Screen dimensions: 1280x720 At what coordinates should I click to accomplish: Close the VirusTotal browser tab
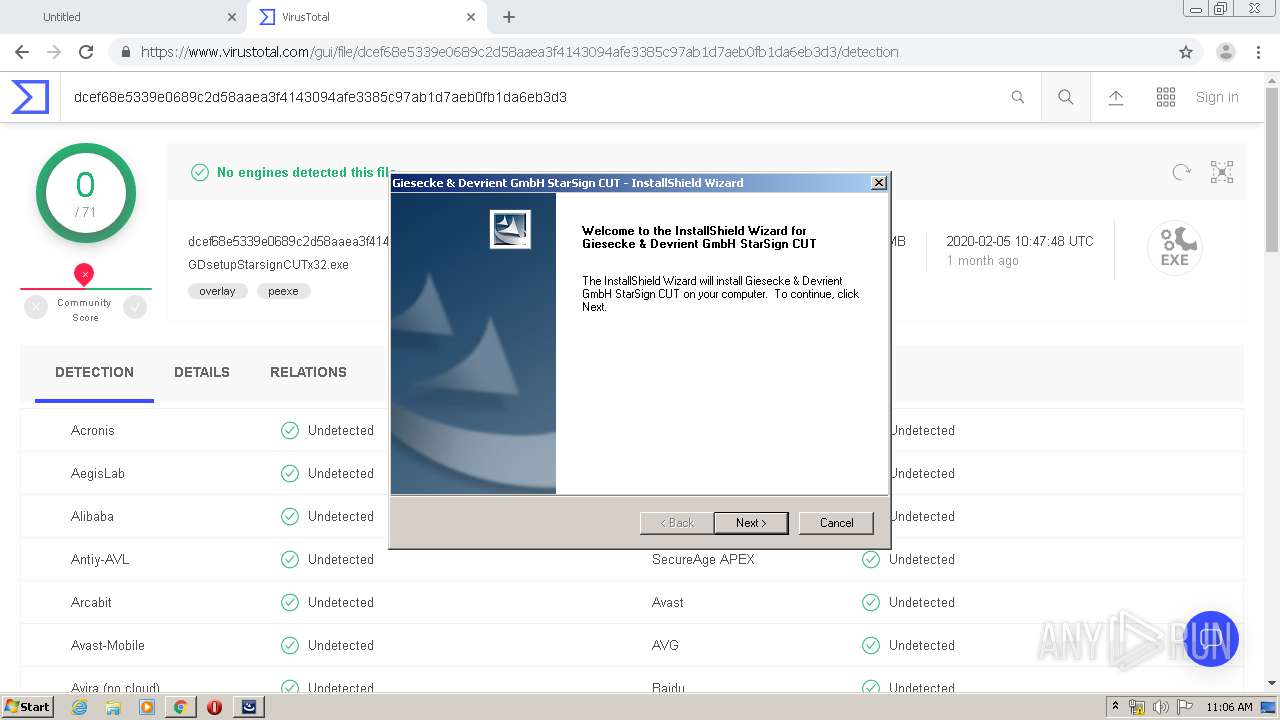click(472, 17)
